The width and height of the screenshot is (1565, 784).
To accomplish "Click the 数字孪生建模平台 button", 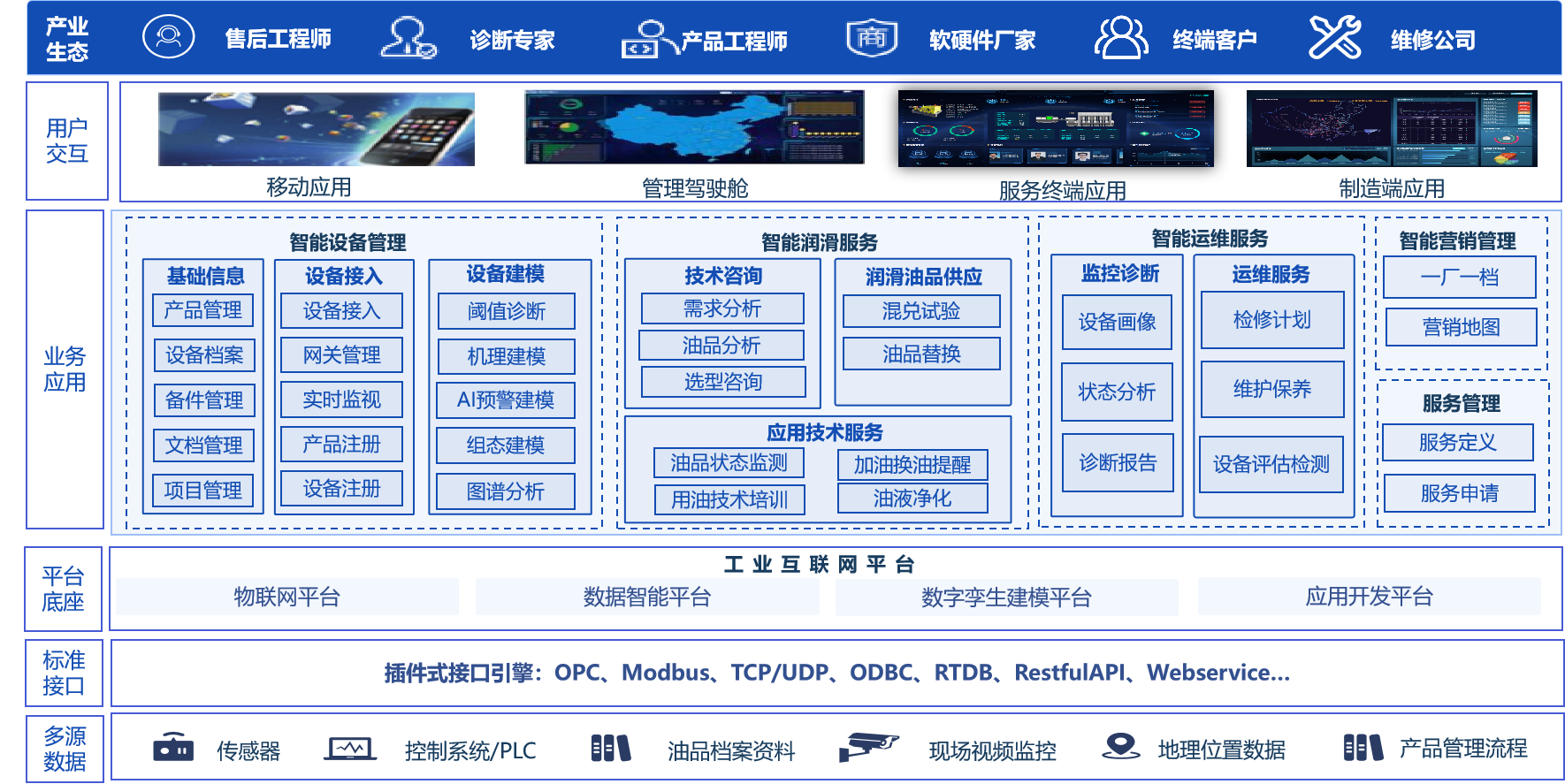I will pyautogui.click(x=1006, y=598).
